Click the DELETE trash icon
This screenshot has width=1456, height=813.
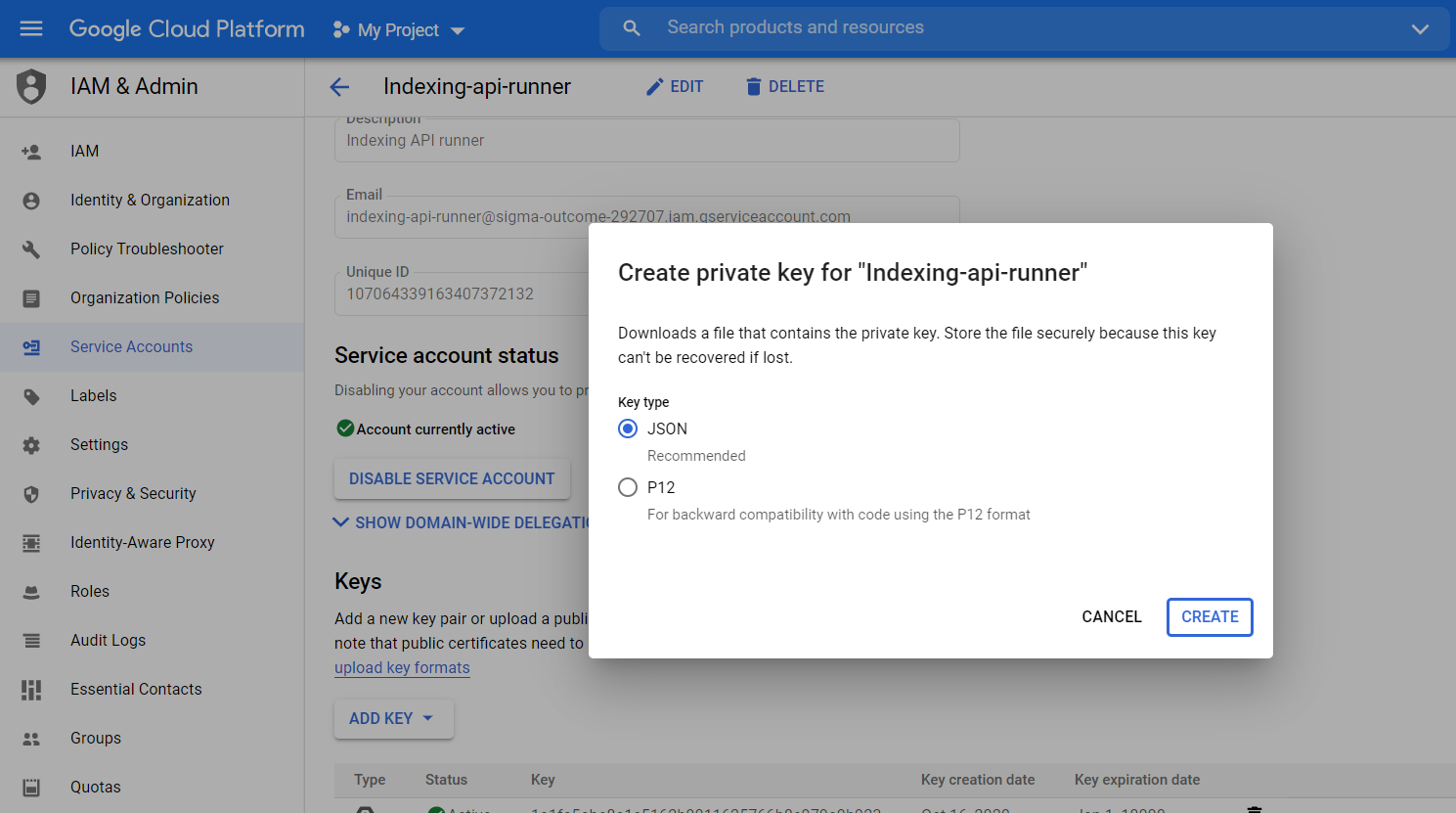(x=753, y=87)
